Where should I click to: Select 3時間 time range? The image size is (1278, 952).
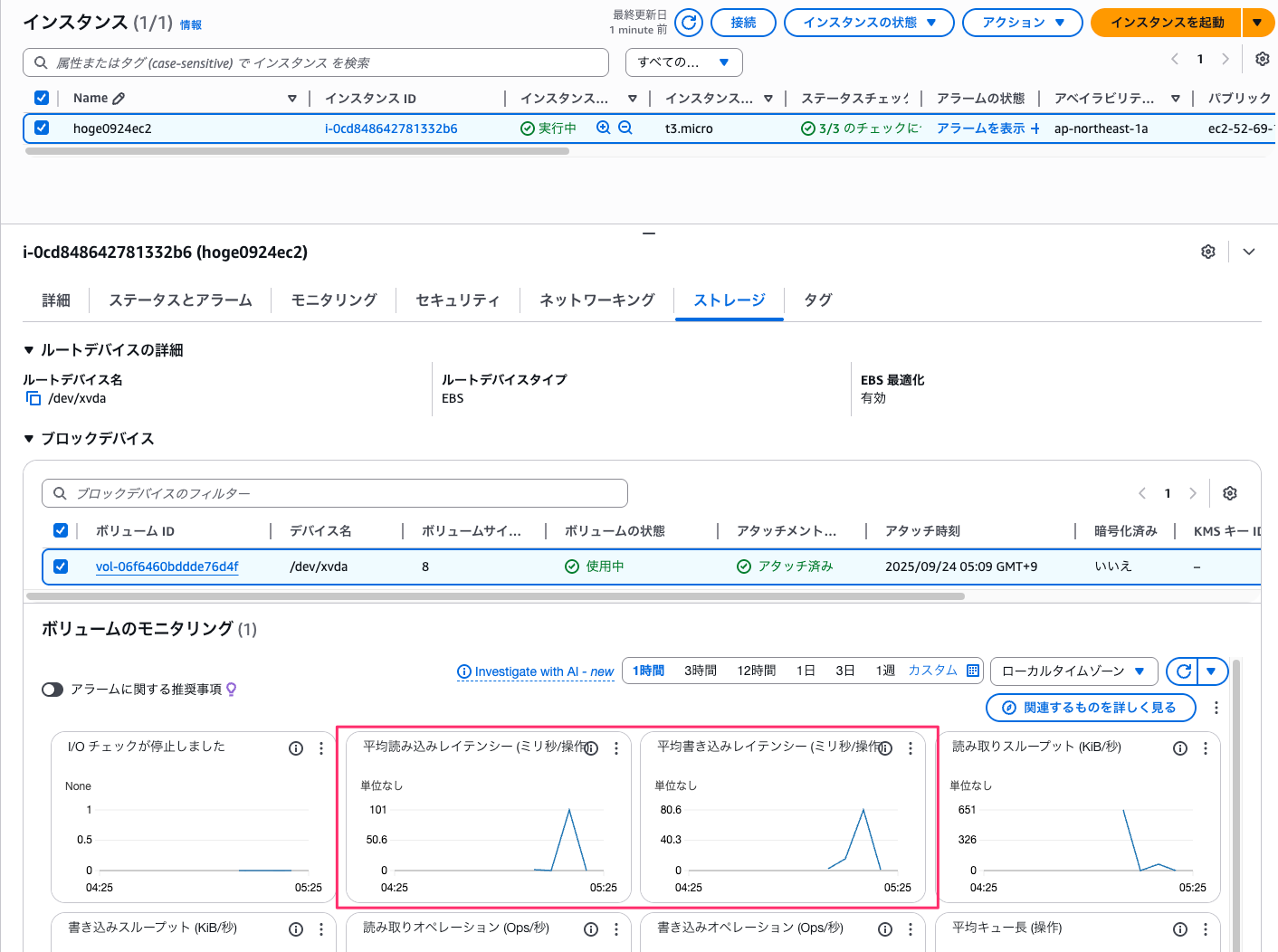coord(701,671)
